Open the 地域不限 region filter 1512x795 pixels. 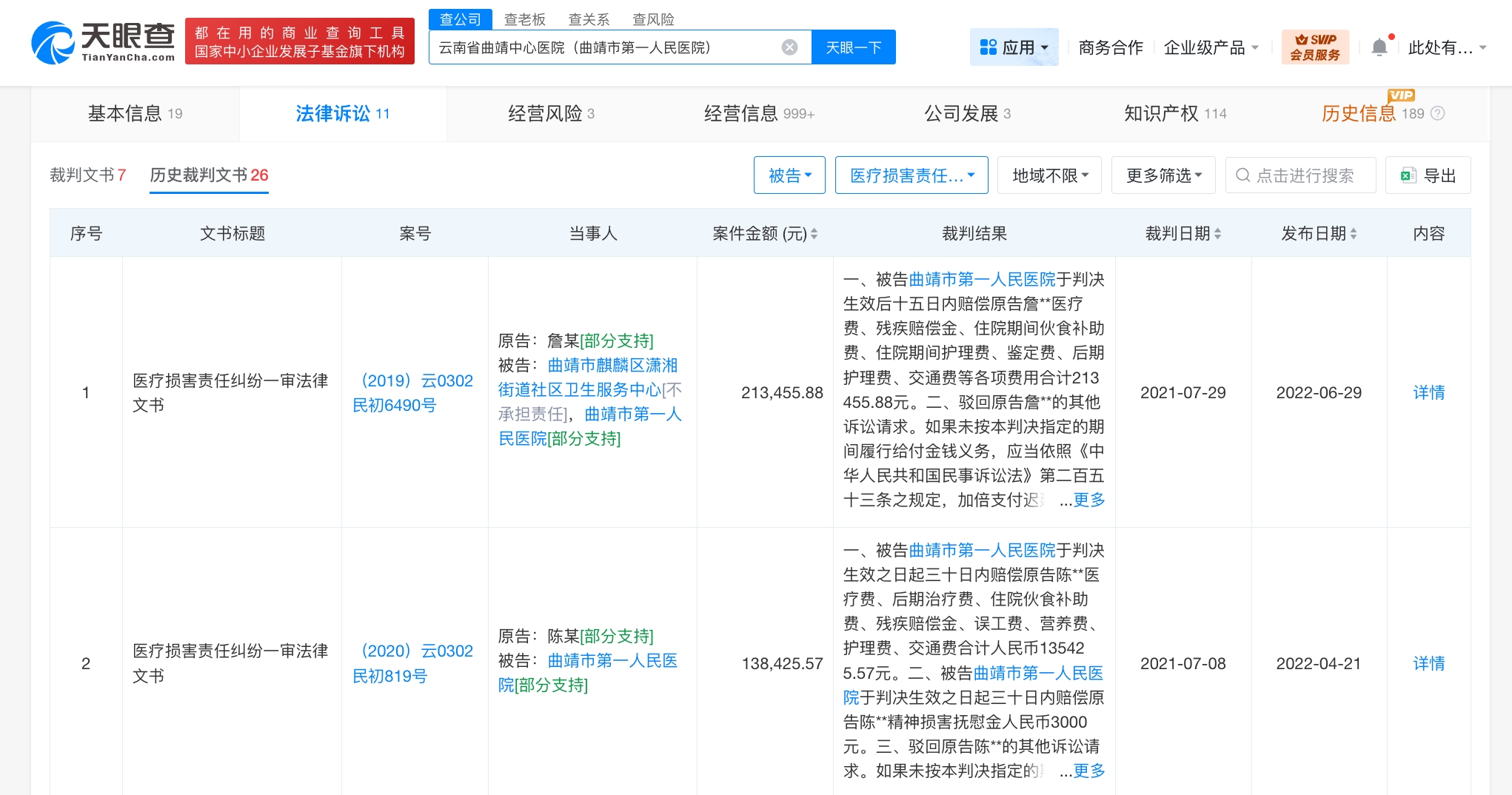[1049, 175]
